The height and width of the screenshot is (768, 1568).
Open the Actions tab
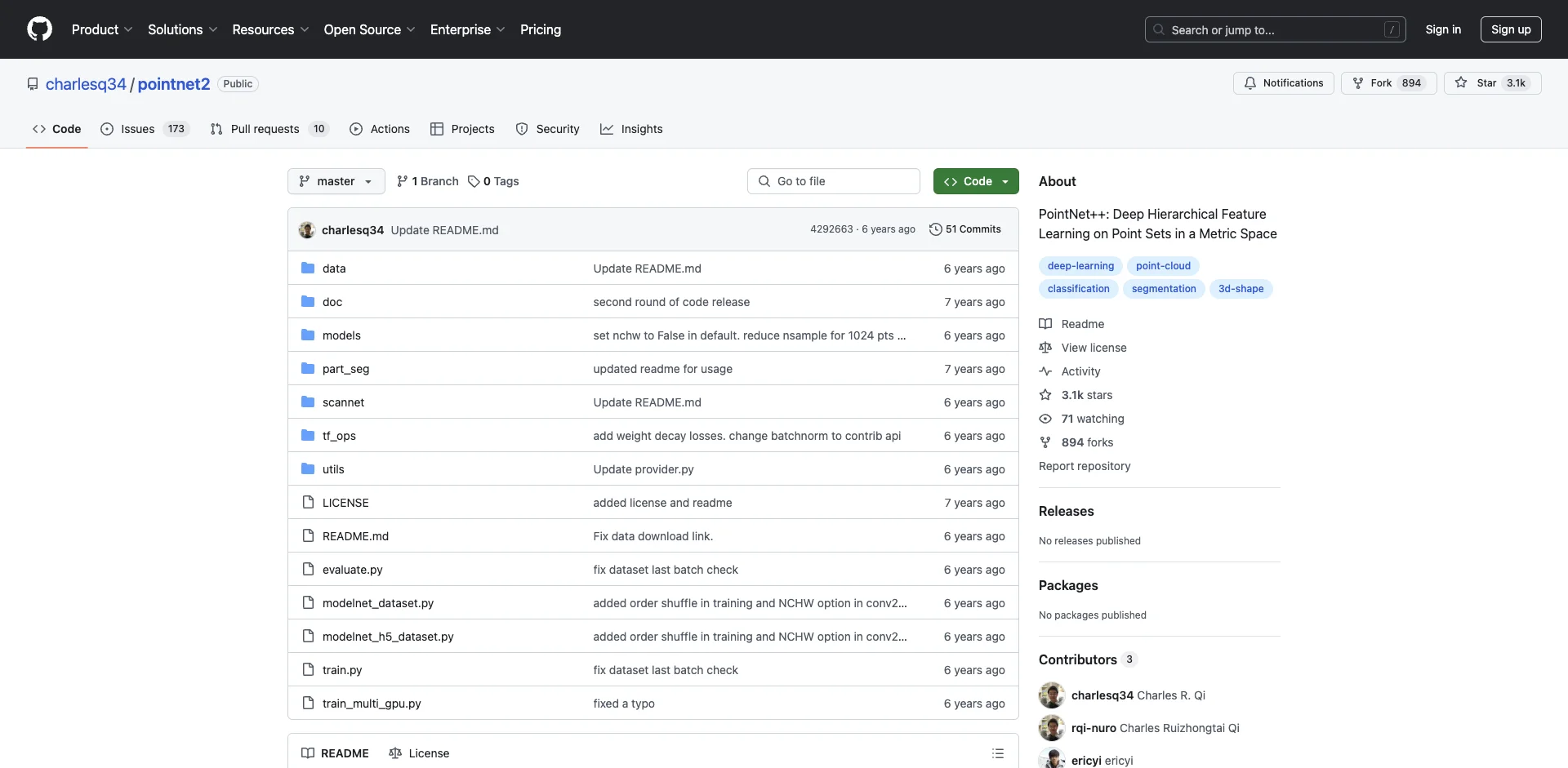(380, 129)
